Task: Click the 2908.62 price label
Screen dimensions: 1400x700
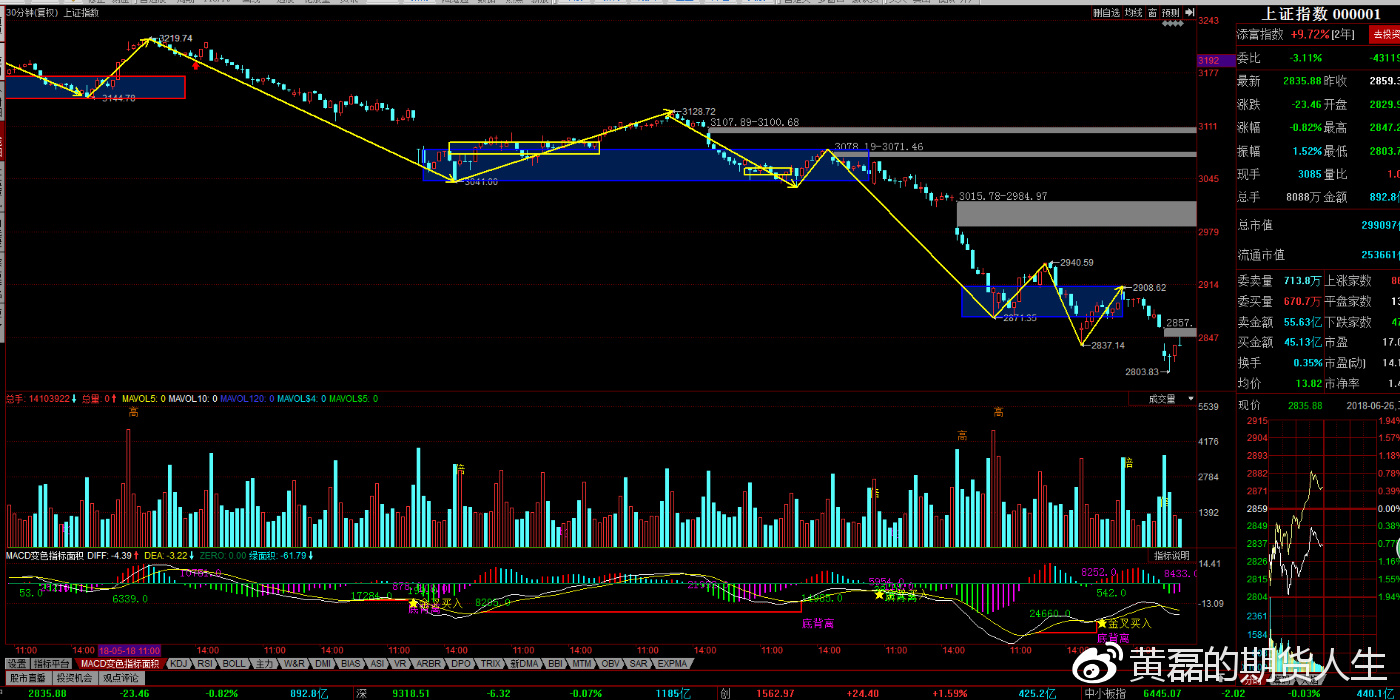Action: [x=1149, y=287]
